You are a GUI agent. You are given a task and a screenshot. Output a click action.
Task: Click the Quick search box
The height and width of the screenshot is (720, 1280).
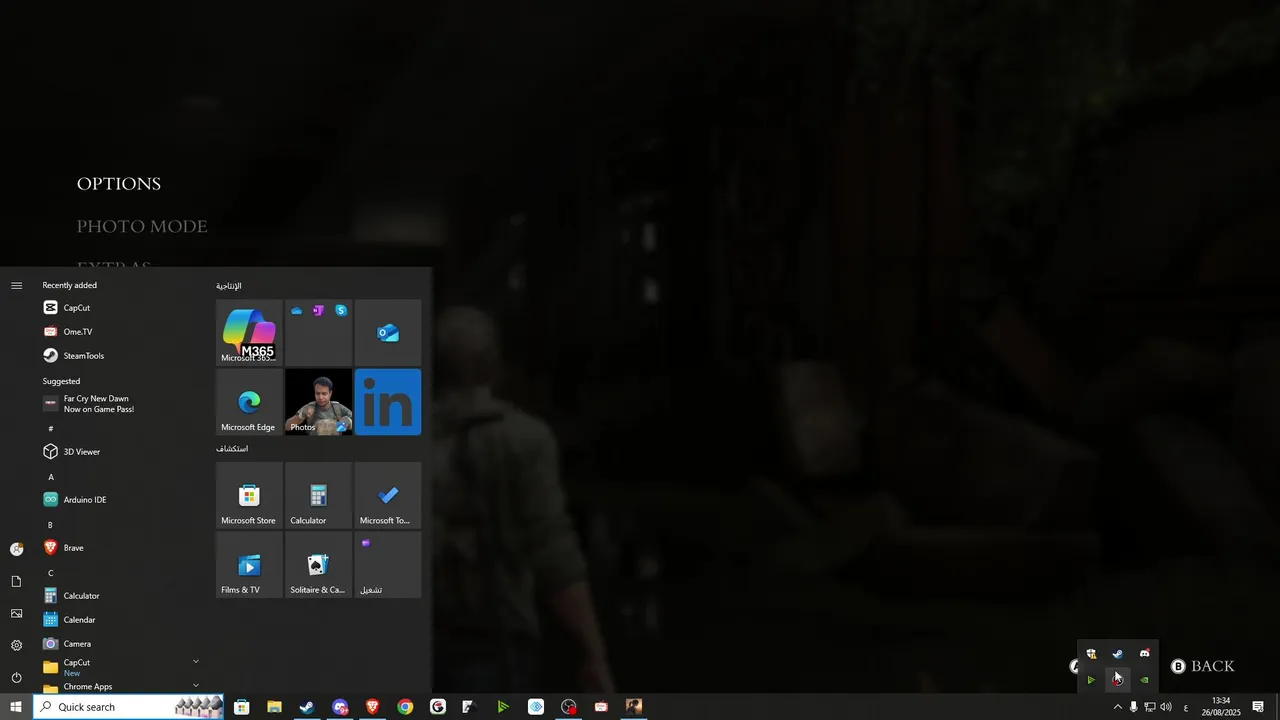tap(129, 707)
